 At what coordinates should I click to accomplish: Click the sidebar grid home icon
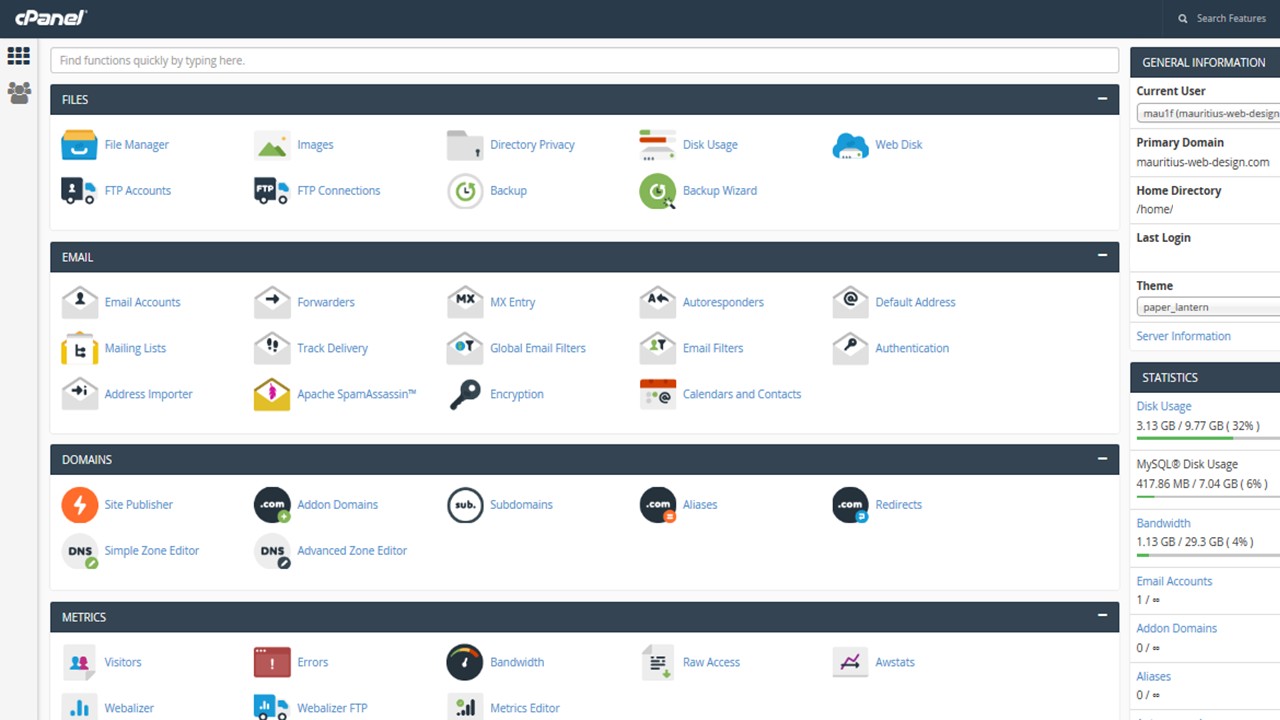point(18,56)
